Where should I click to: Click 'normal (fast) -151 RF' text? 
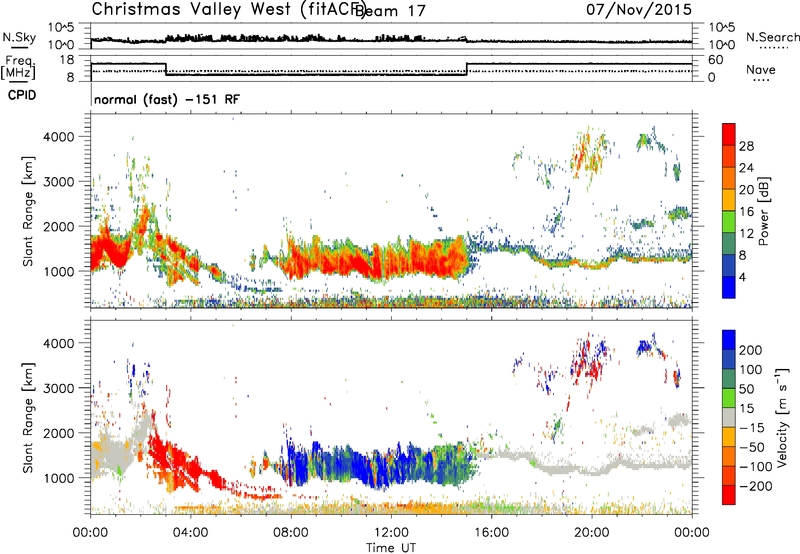[166, 99]
